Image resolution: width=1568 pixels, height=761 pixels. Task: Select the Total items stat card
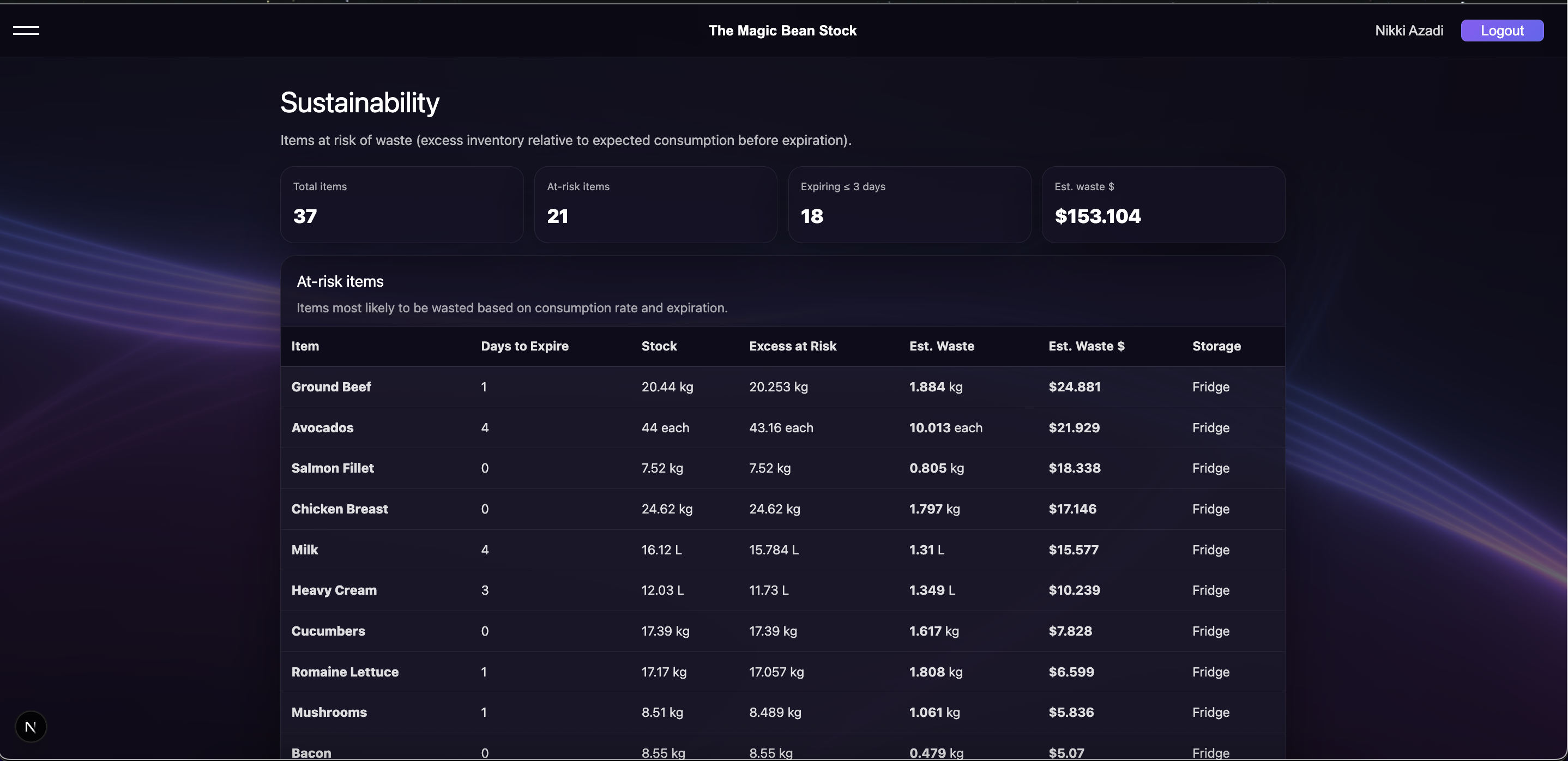tap(401, 204)
